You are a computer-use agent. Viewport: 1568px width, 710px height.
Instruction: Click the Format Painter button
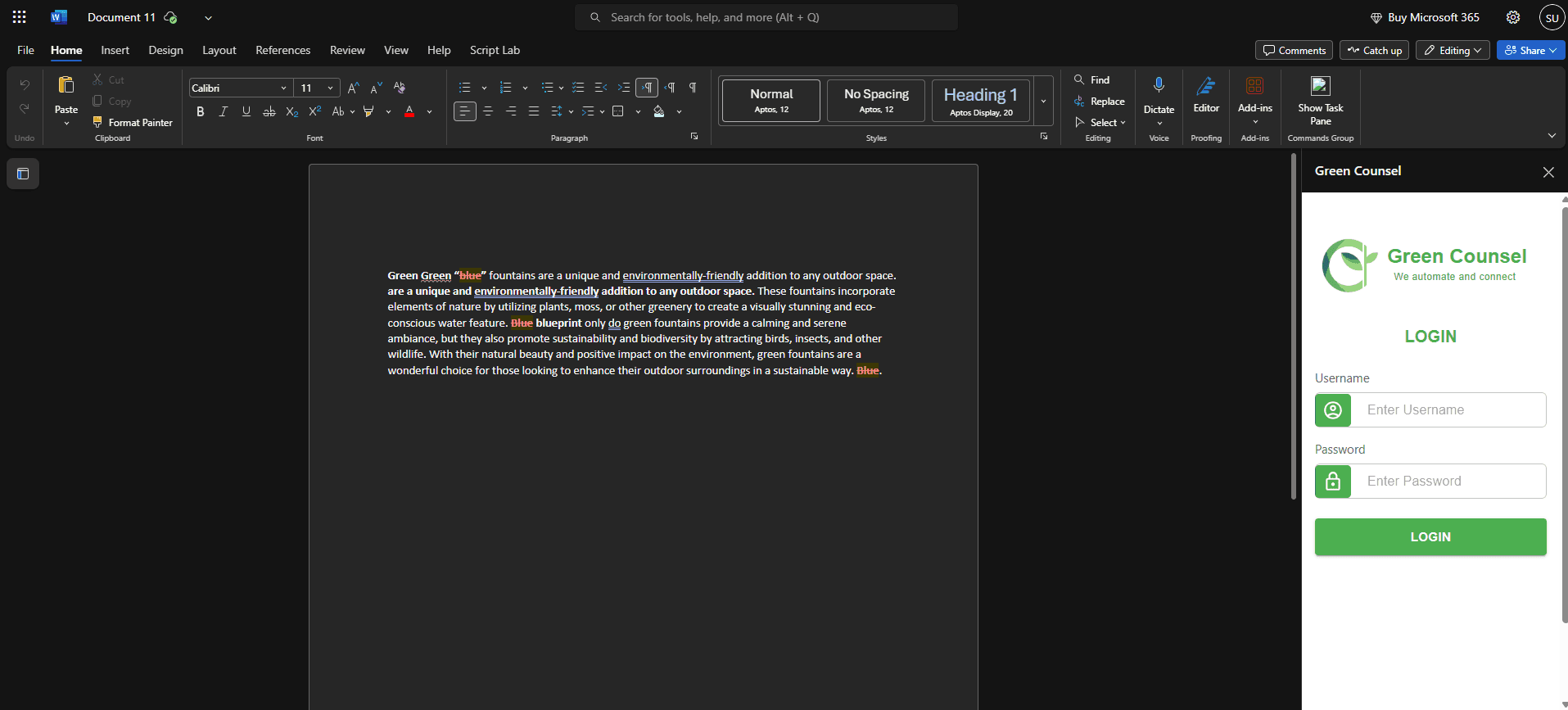(x=133, y=123)
